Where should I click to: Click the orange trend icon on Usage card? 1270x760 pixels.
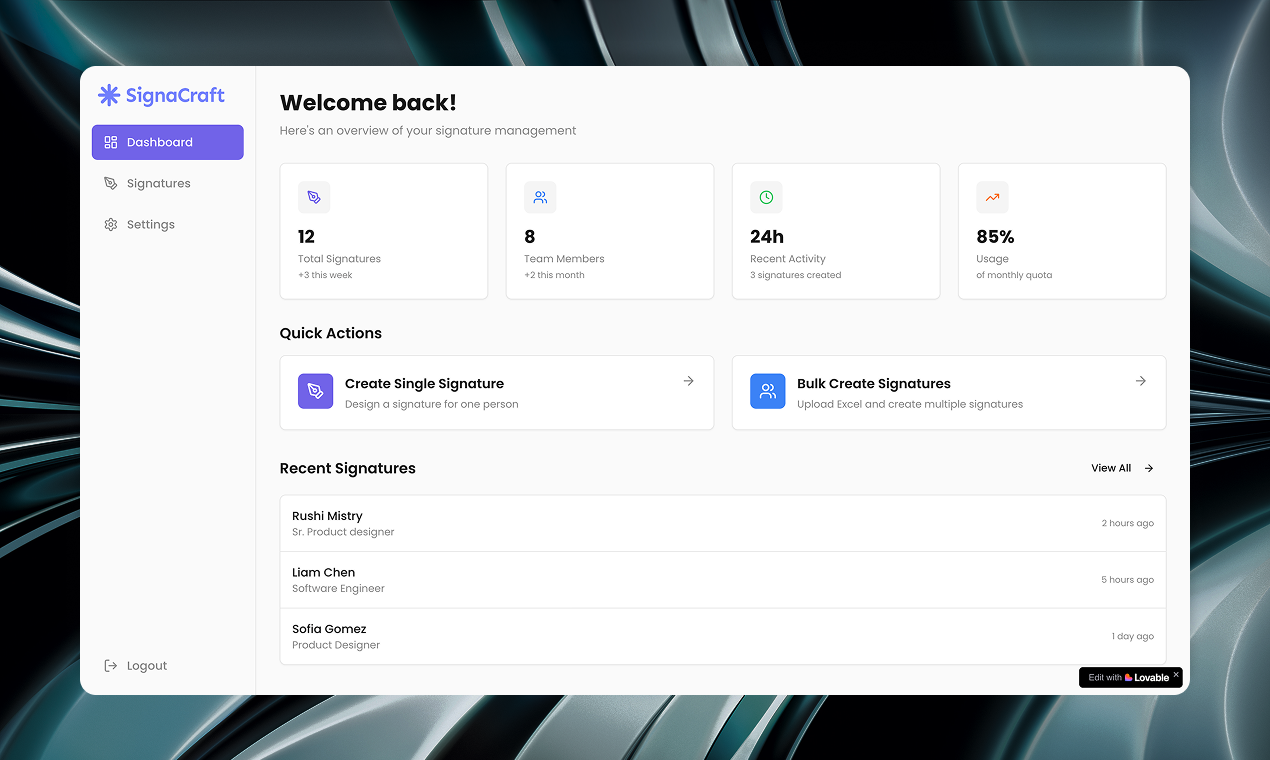pyautogui.click(x=992, y=197)
